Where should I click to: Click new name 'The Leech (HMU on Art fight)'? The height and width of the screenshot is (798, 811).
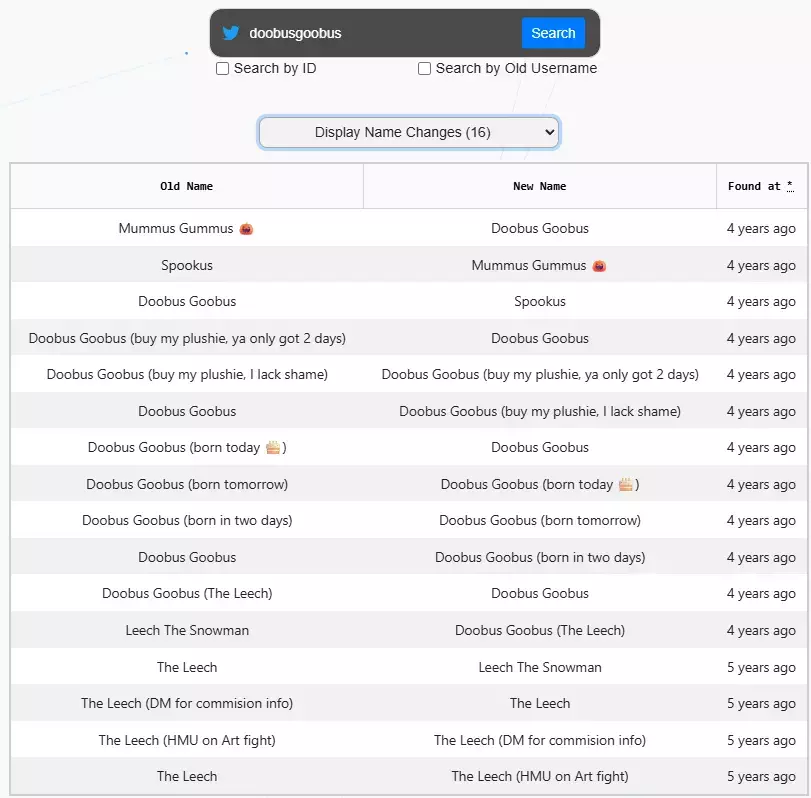point(539,776)
